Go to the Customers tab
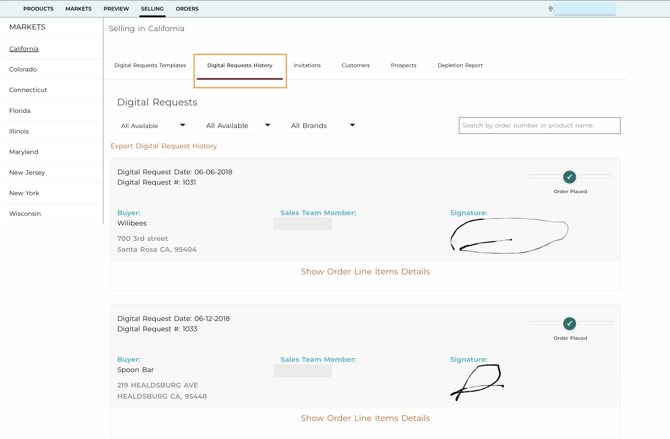The width and height of the screenshot is (670, 439). click(x=356, y=65)
